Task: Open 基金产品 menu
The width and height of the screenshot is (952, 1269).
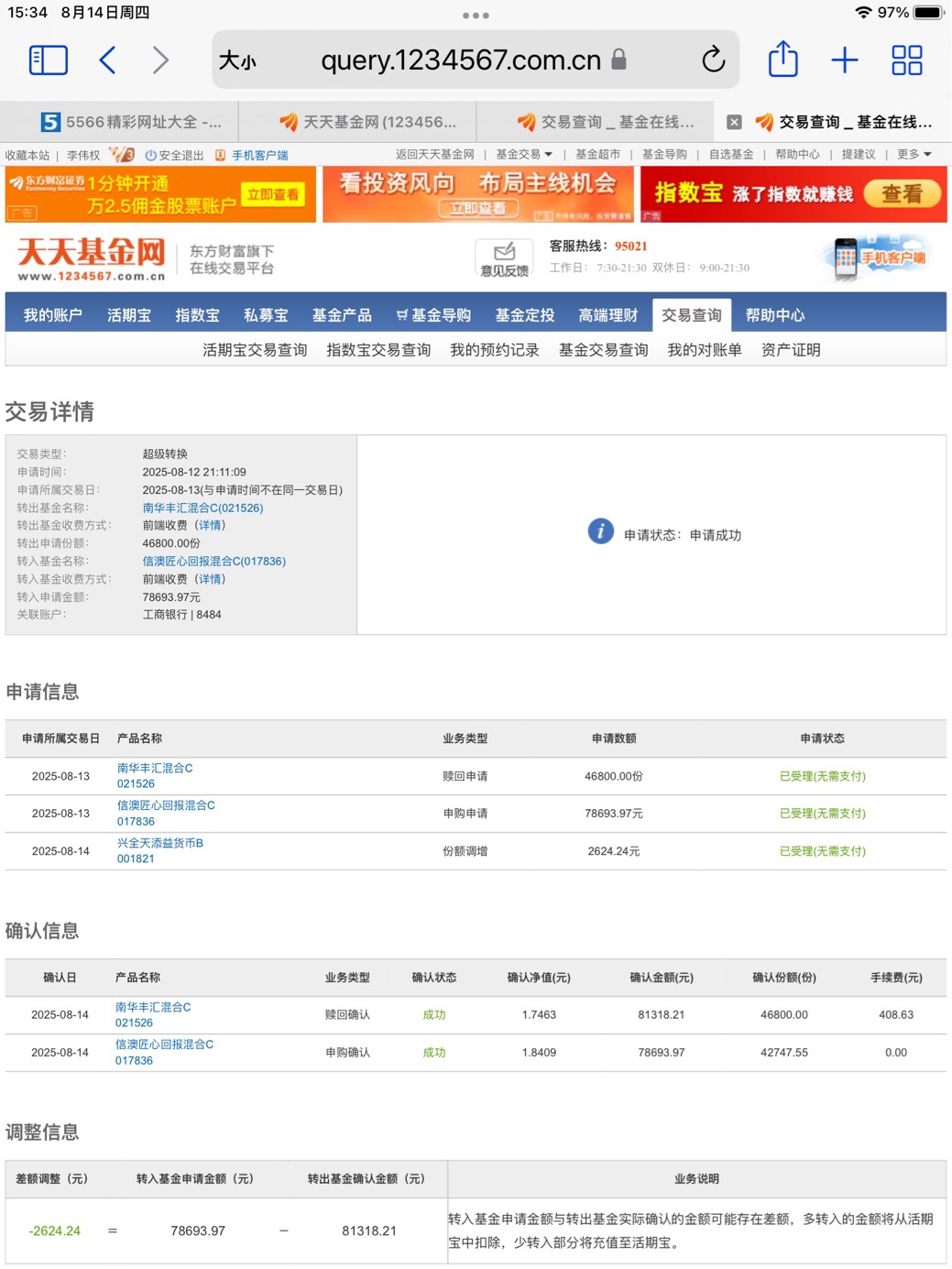Action: [342, 315]
